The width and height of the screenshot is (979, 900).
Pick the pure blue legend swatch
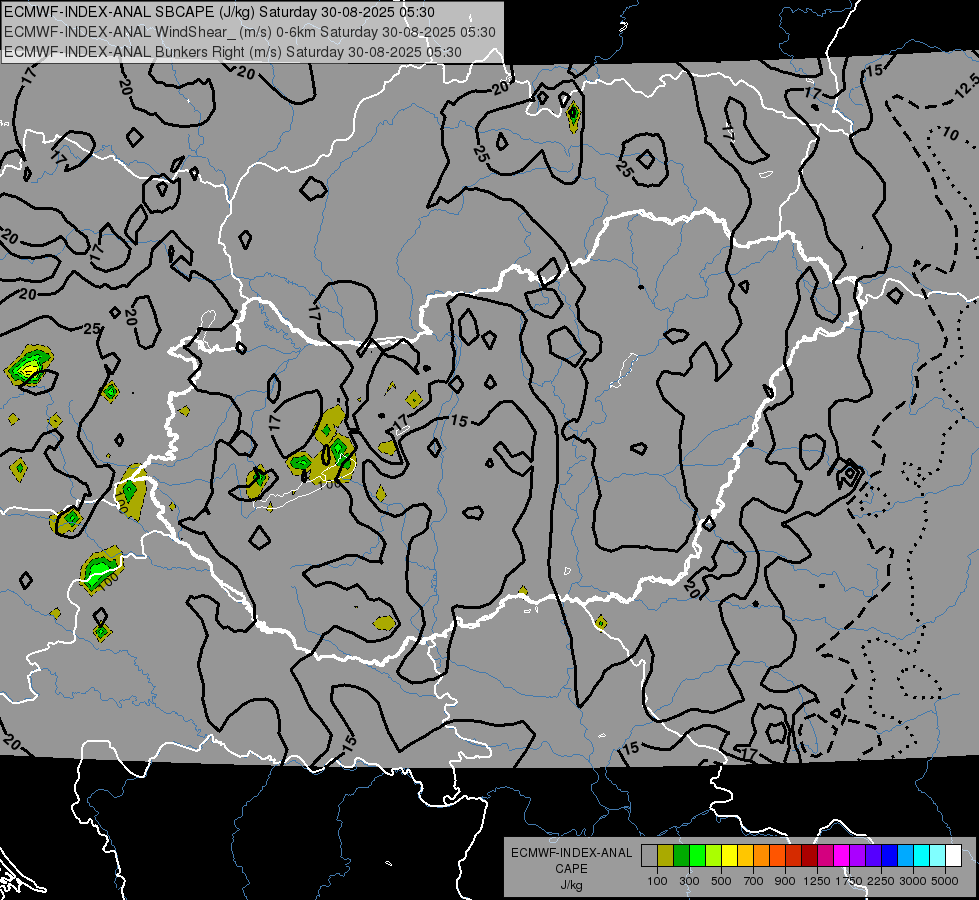click(x=890, y=855)
